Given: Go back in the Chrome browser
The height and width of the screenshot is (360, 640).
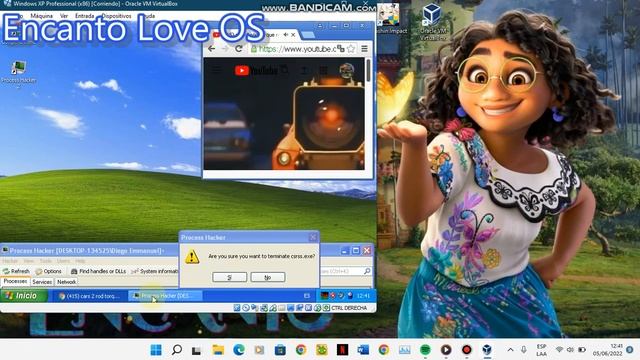Looking at the screenshot, I should pos(211,49).
